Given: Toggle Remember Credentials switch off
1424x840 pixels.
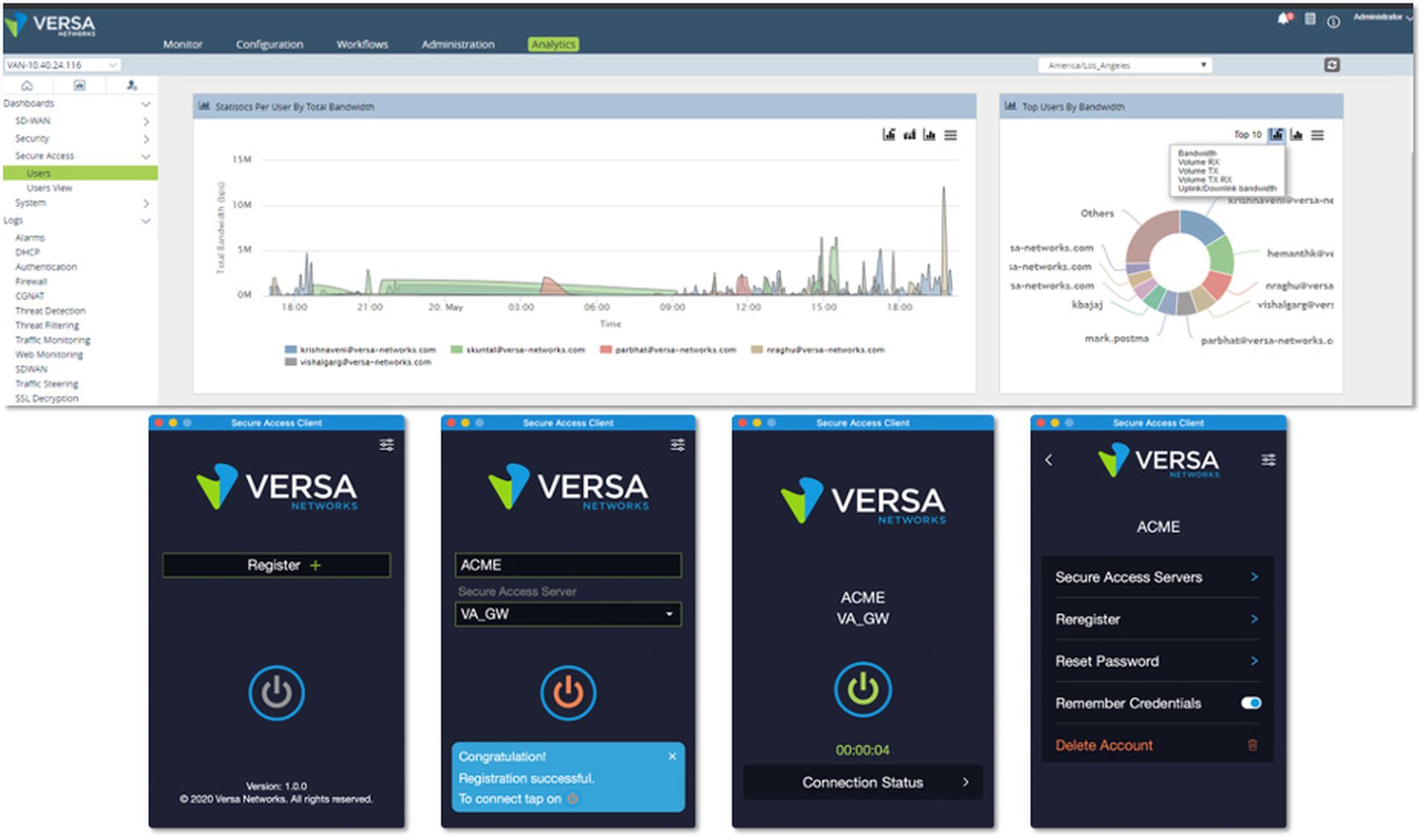Looking at the screenshot, I should 1251,703.
